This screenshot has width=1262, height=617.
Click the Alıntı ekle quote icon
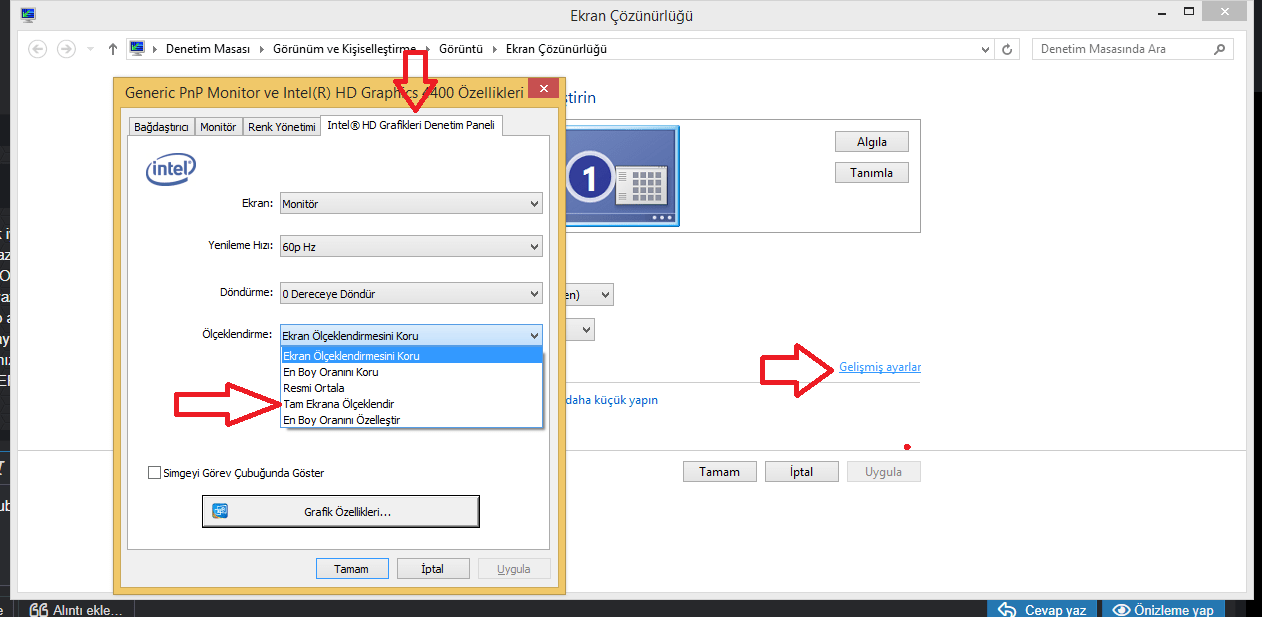(39, 610)
